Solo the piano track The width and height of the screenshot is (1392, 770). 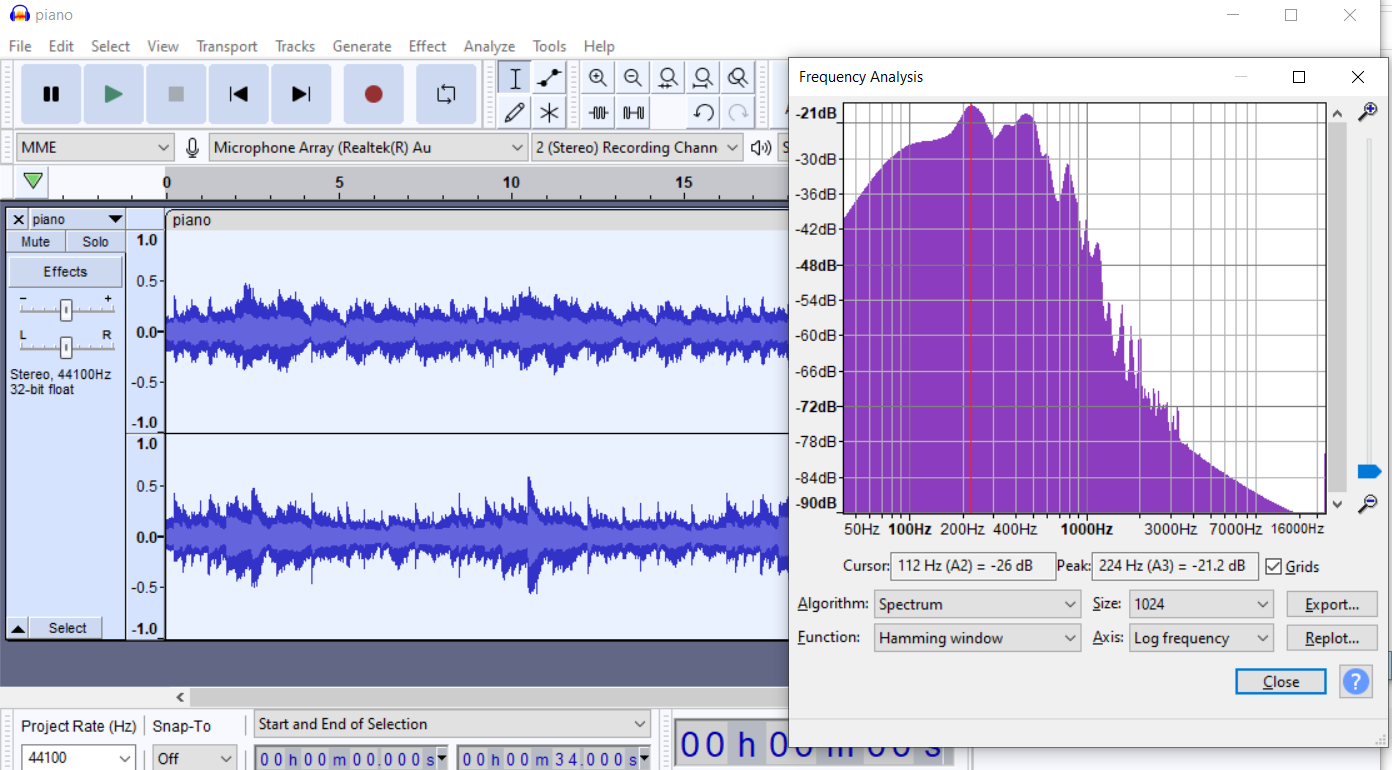click(95, 242)
